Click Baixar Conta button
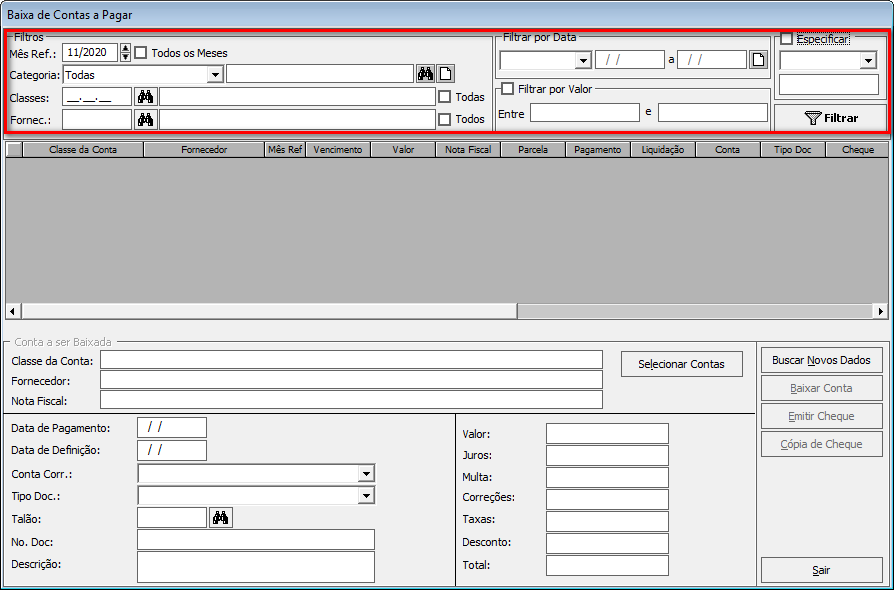894x590 pixels. [x=822, y=388]
